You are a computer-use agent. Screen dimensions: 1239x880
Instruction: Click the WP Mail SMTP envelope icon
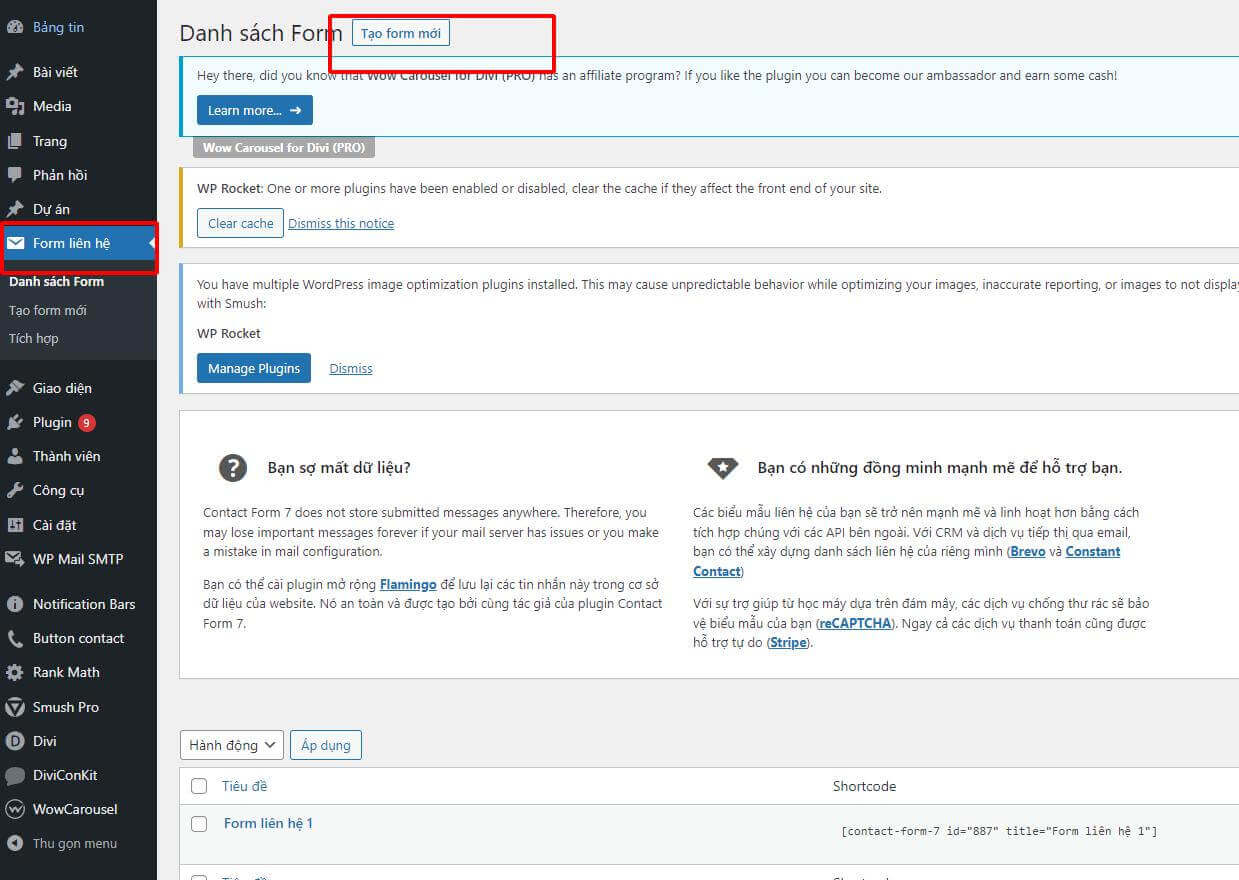pyautogui.click(x=16, y=558)
